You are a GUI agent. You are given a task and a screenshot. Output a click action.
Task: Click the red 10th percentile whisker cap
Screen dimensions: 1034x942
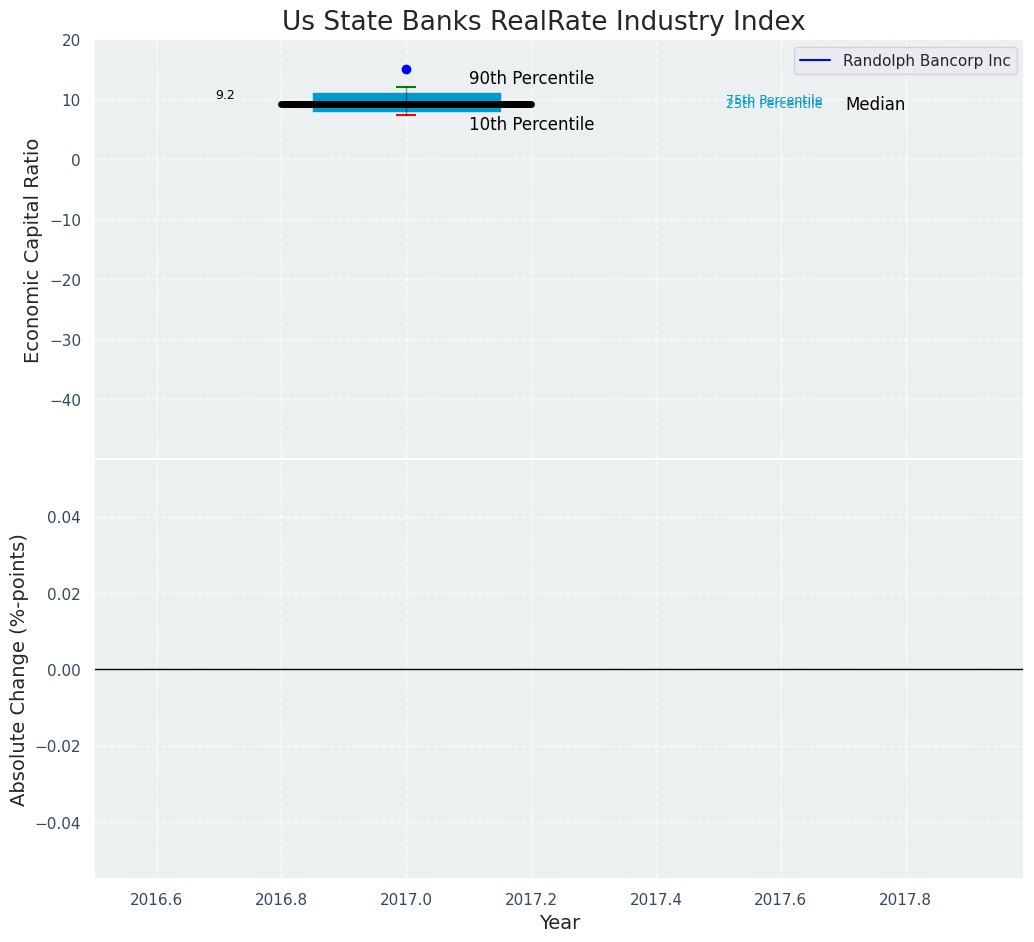(x=406, y=115)
